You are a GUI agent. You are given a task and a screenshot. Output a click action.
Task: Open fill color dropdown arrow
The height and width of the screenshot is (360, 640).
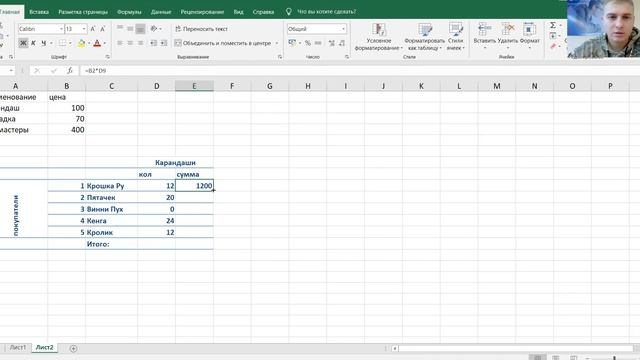click(89, 43)
